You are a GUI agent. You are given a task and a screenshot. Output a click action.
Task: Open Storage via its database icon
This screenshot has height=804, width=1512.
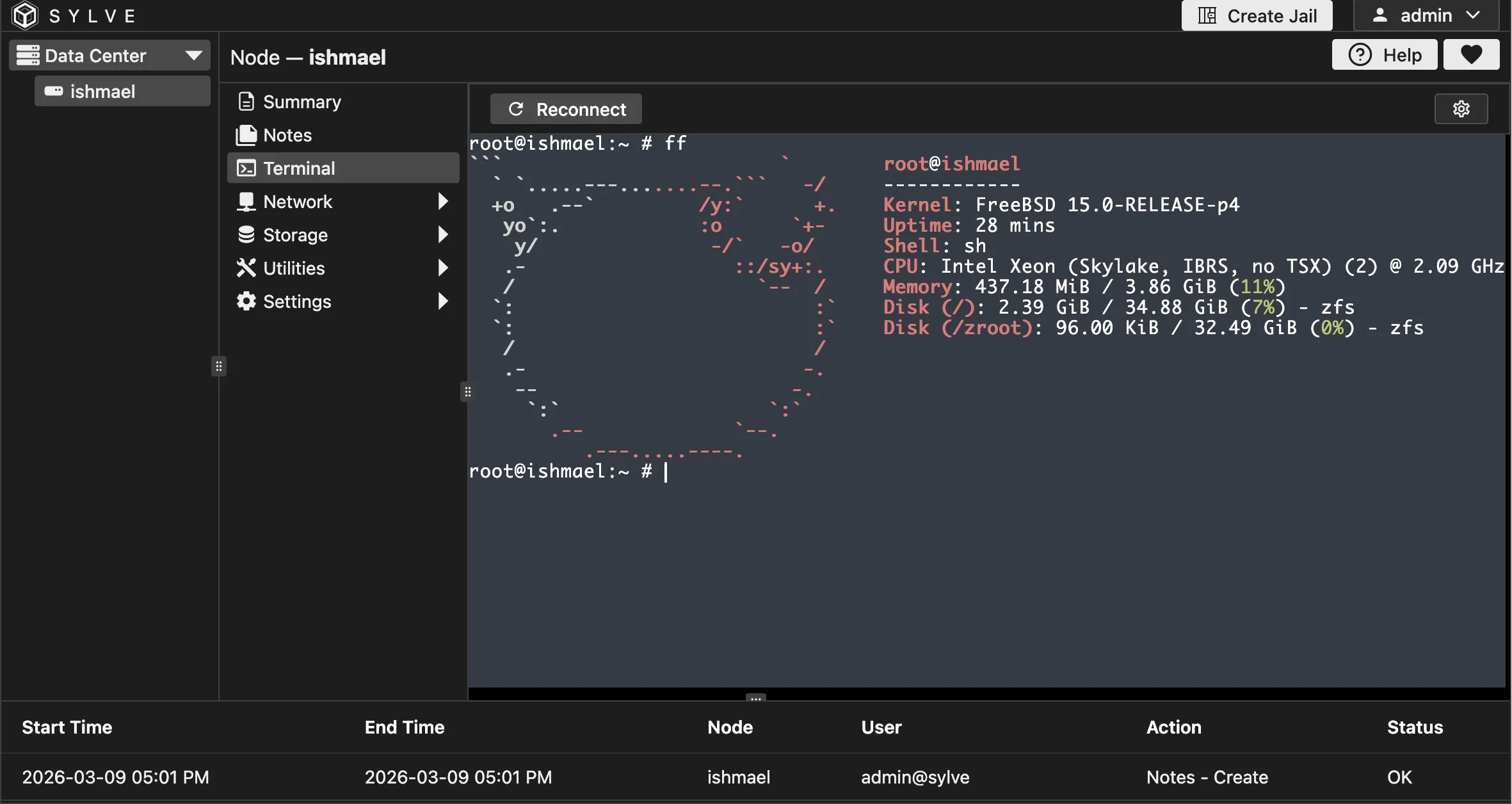pos(246,234)
